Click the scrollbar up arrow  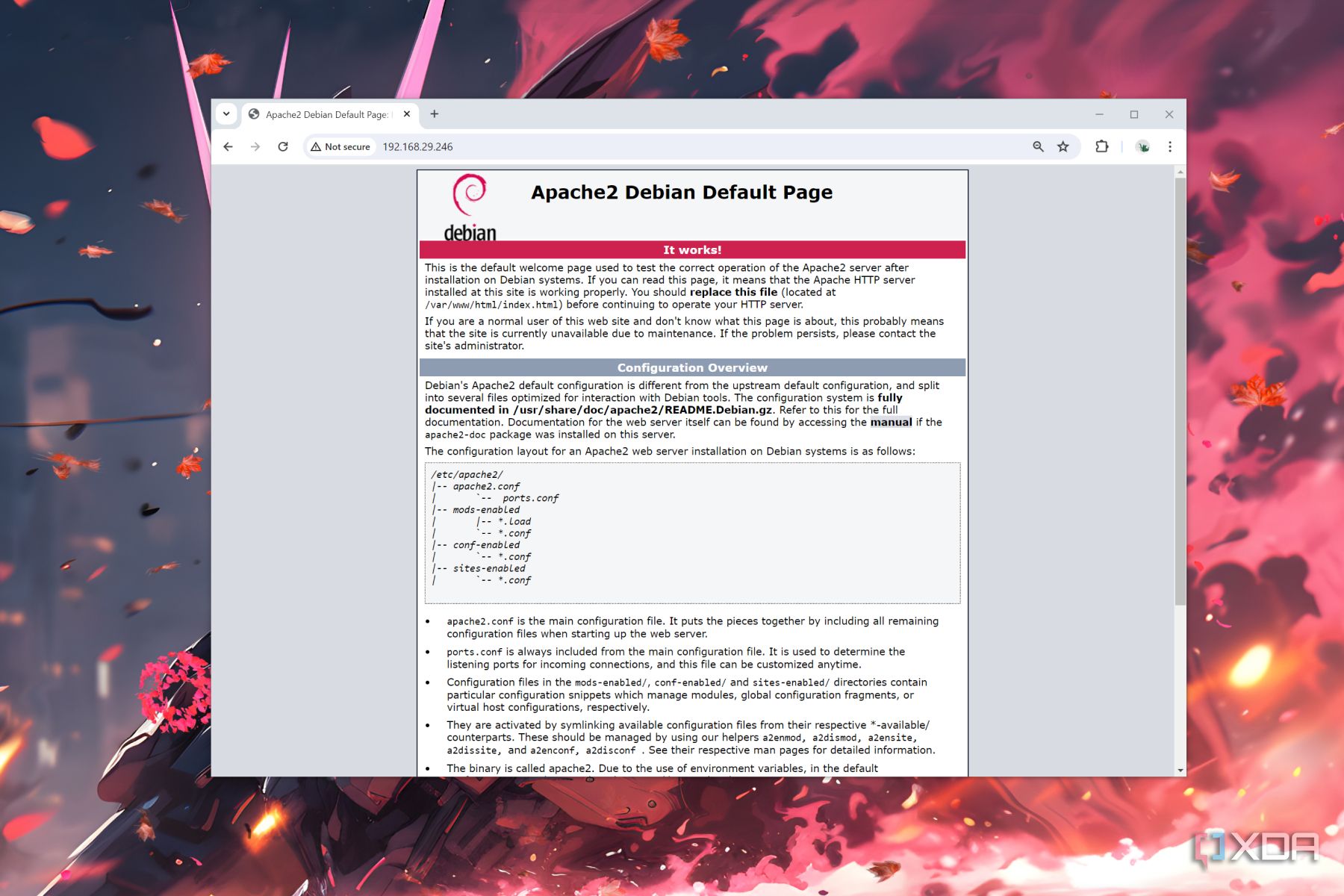pos(1180,172)
